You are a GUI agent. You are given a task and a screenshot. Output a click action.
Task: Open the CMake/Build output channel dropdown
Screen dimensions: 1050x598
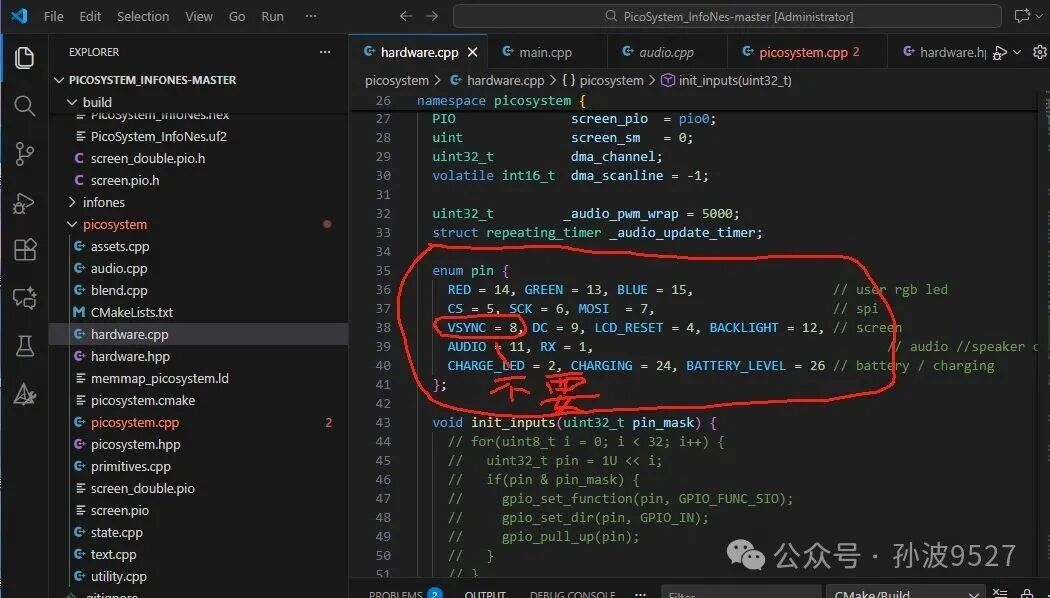click(907, 593)
